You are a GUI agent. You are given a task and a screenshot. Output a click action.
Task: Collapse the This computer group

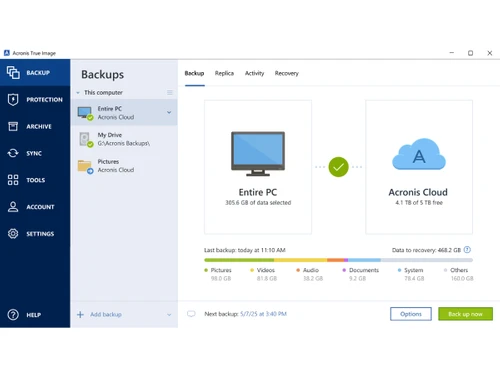click(78, 93)
